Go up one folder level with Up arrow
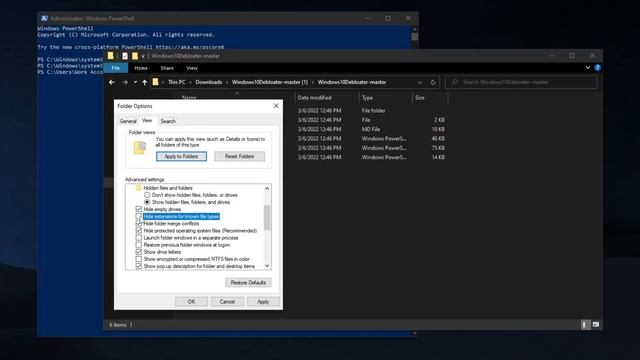This screenshot has height=360, width=640. tap(144, 82)
